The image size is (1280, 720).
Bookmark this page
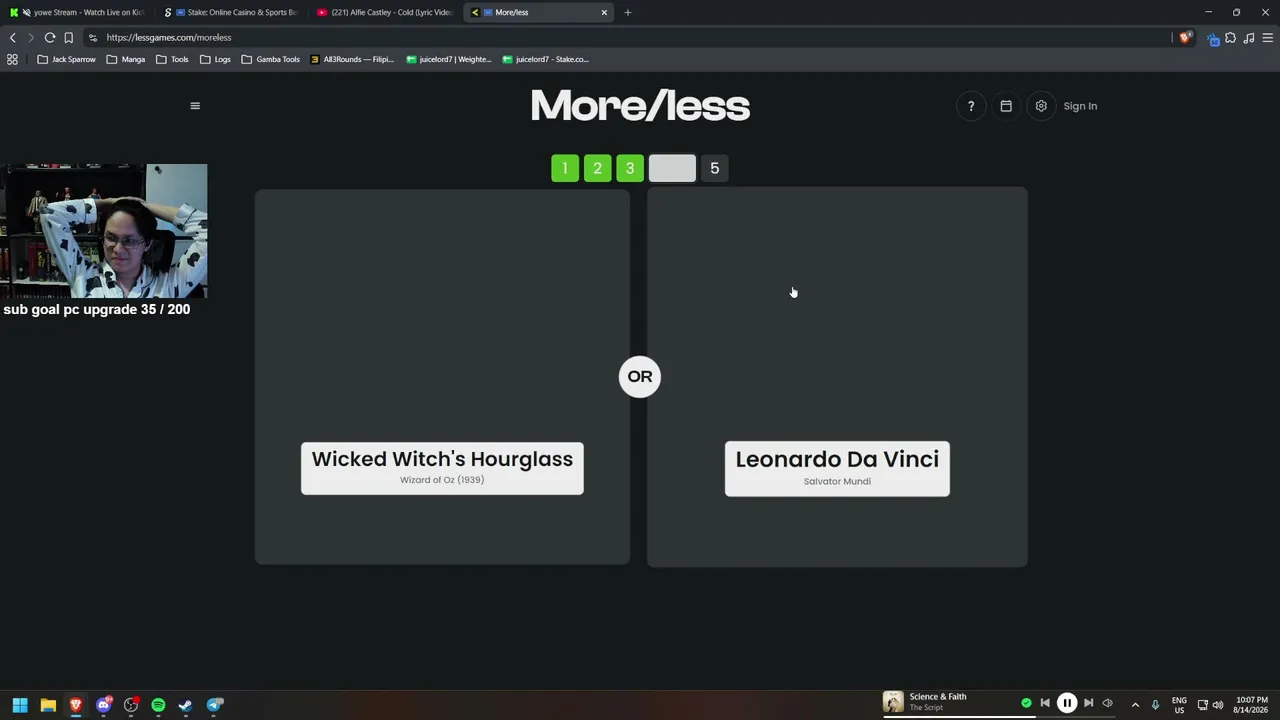(x=68, y=37)
